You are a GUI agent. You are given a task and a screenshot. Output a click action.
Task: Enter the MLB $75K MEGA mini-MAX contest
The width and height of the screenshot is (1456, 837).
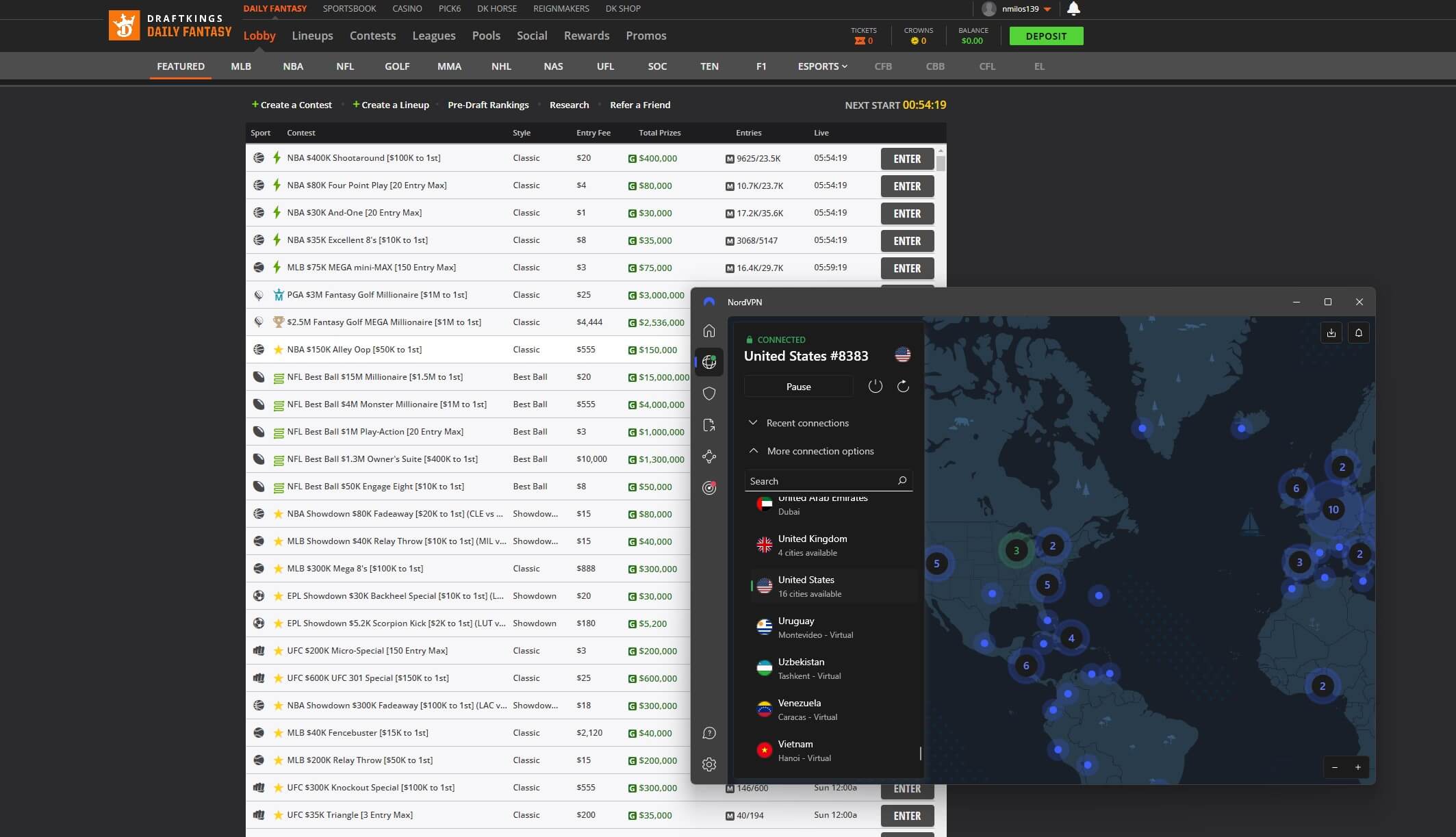907,268
